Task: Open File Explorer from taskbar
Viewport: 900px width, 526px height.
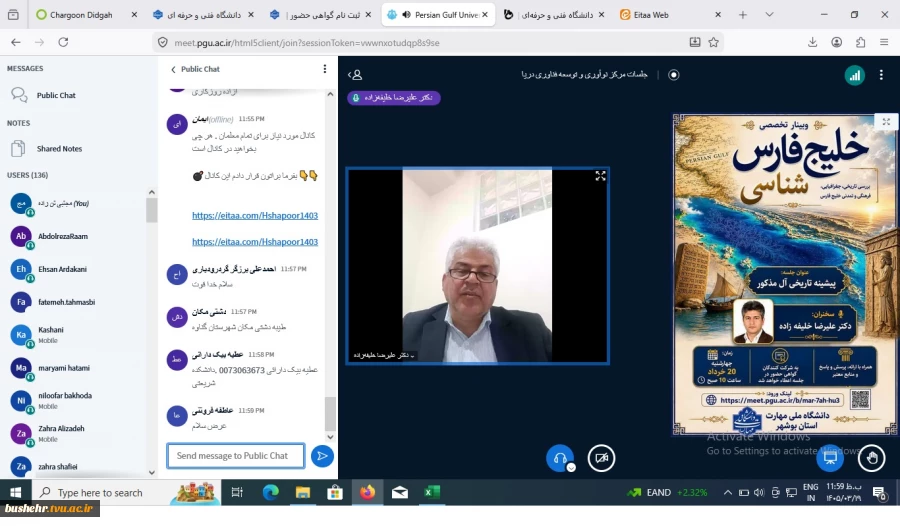Action: [x=302, y=493]
